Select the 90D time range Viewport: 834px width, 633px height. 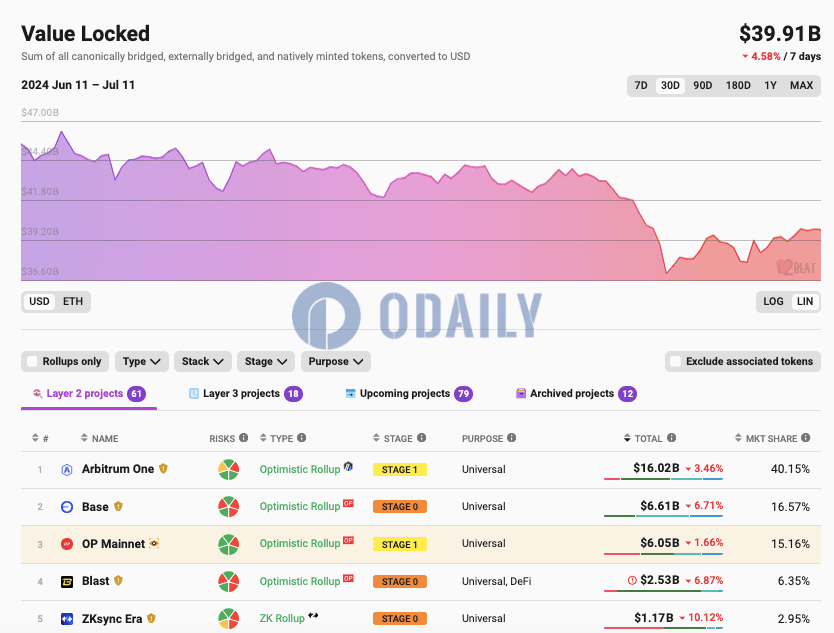pos(702,86)
